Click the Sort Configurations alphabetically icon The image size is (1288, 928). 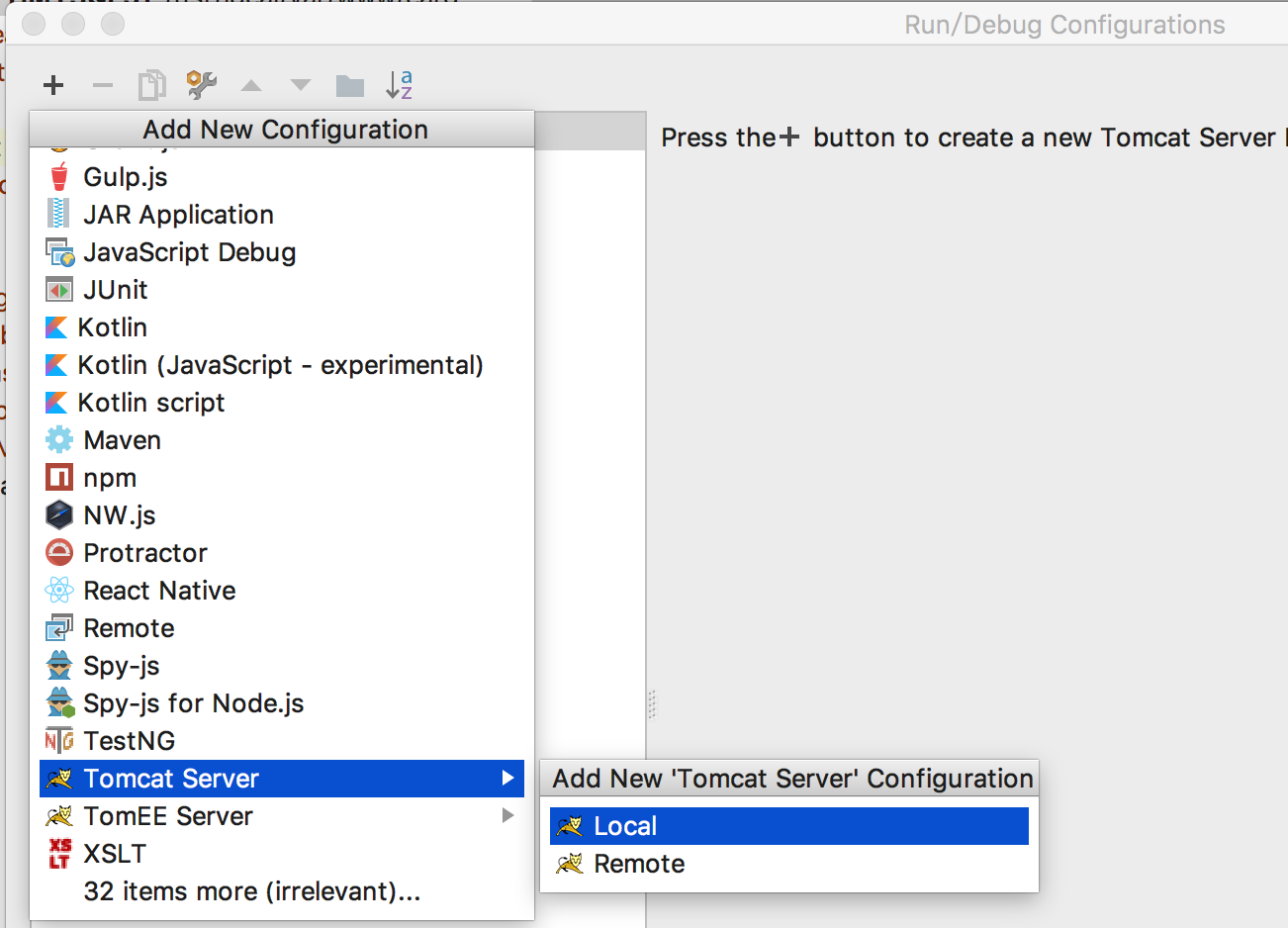[x=400, y=85]
